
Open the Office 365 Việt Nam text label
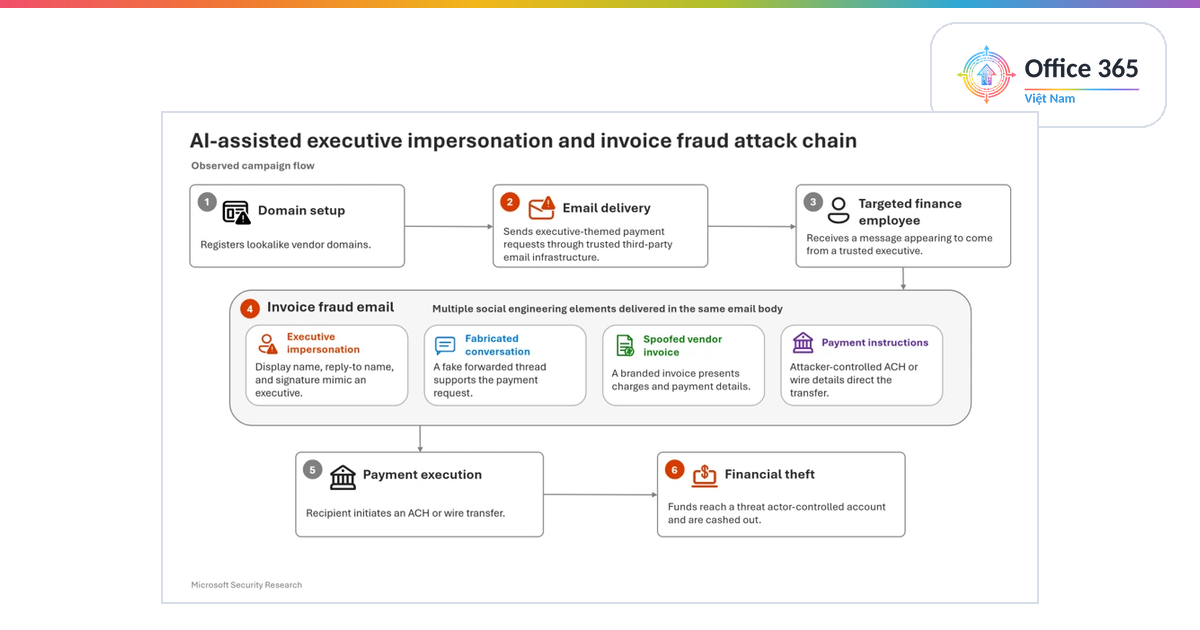(1081, 79)
